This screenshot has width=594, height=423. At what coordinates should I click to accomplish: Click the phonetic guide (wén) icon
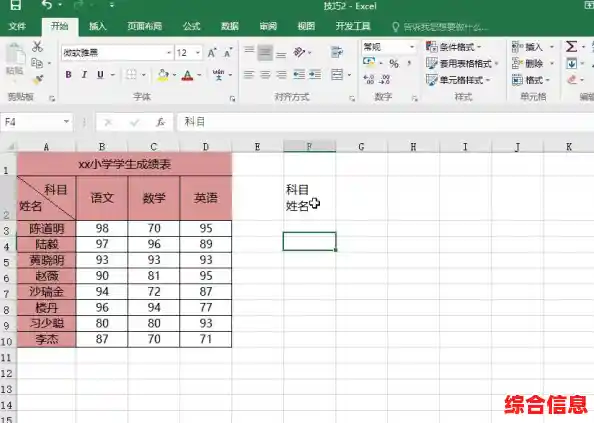coord(218,75)
